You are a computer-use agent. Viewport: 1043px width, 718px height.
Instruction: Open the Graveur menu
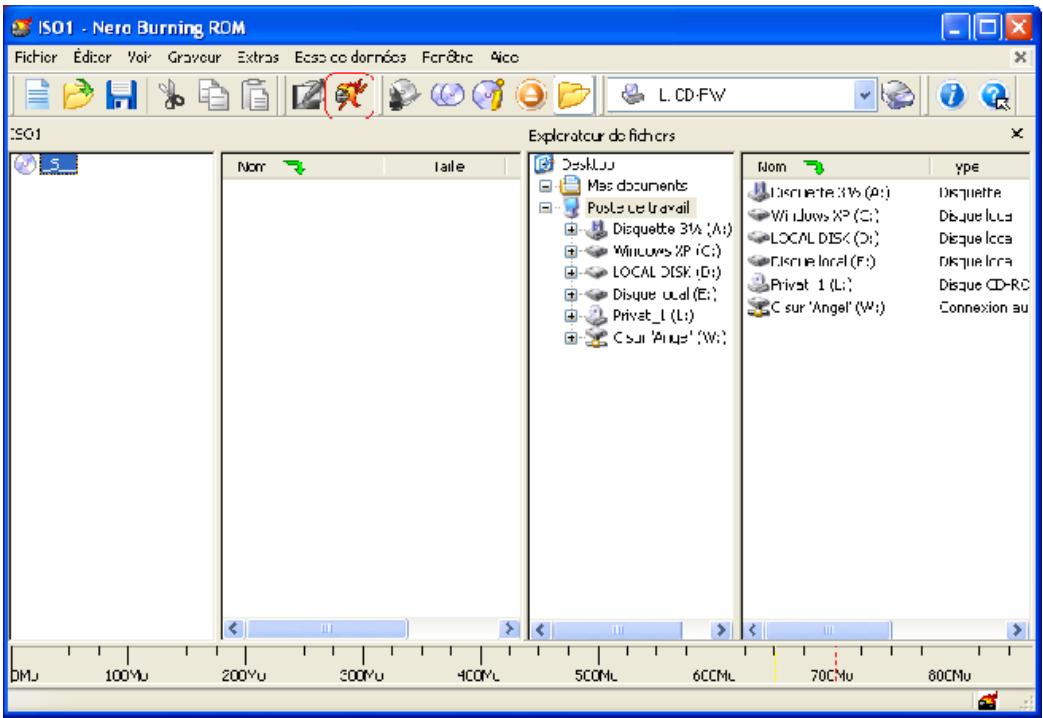pyautogui.click(x=194, y=58)
